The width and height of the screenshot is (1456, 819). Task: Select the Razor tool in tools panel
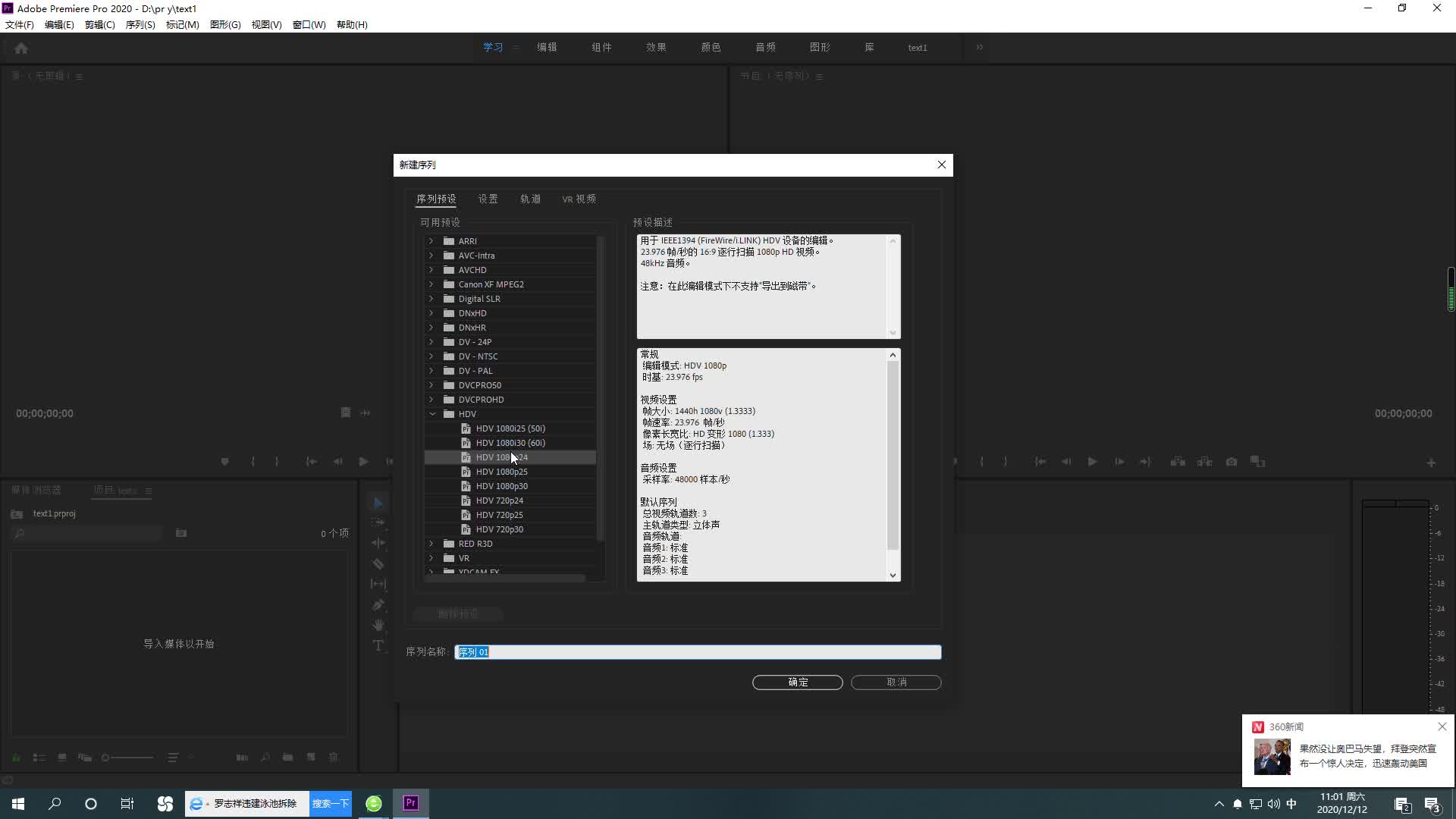pos(378,563)
